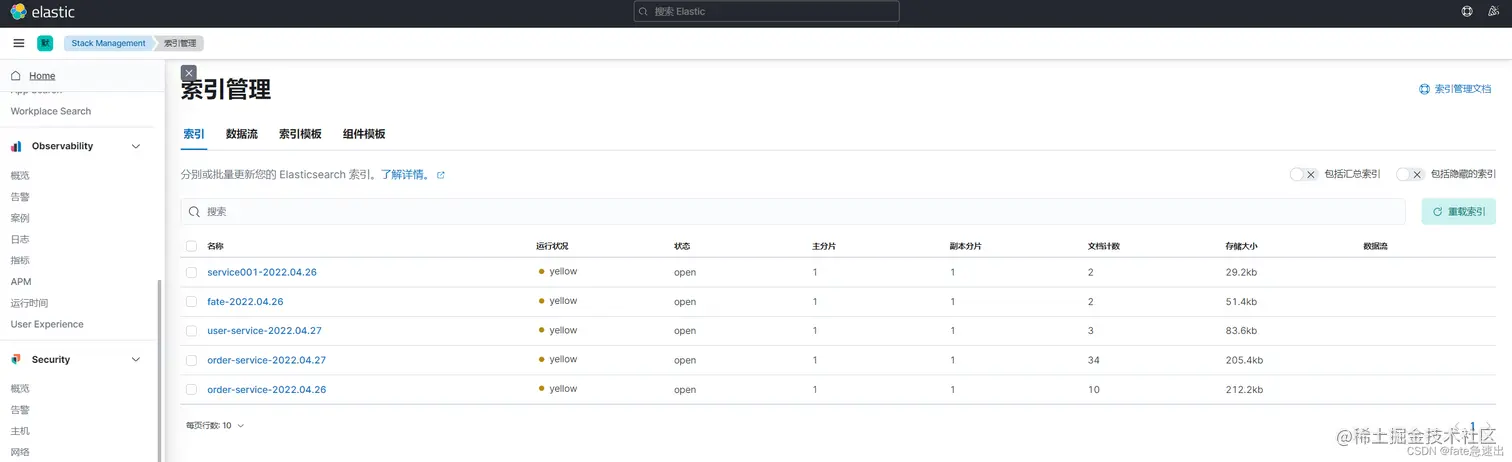Switch to the 索引模板 tab
The height and width of the screenshot is (462, 1512).
click(x=300, y=134)
